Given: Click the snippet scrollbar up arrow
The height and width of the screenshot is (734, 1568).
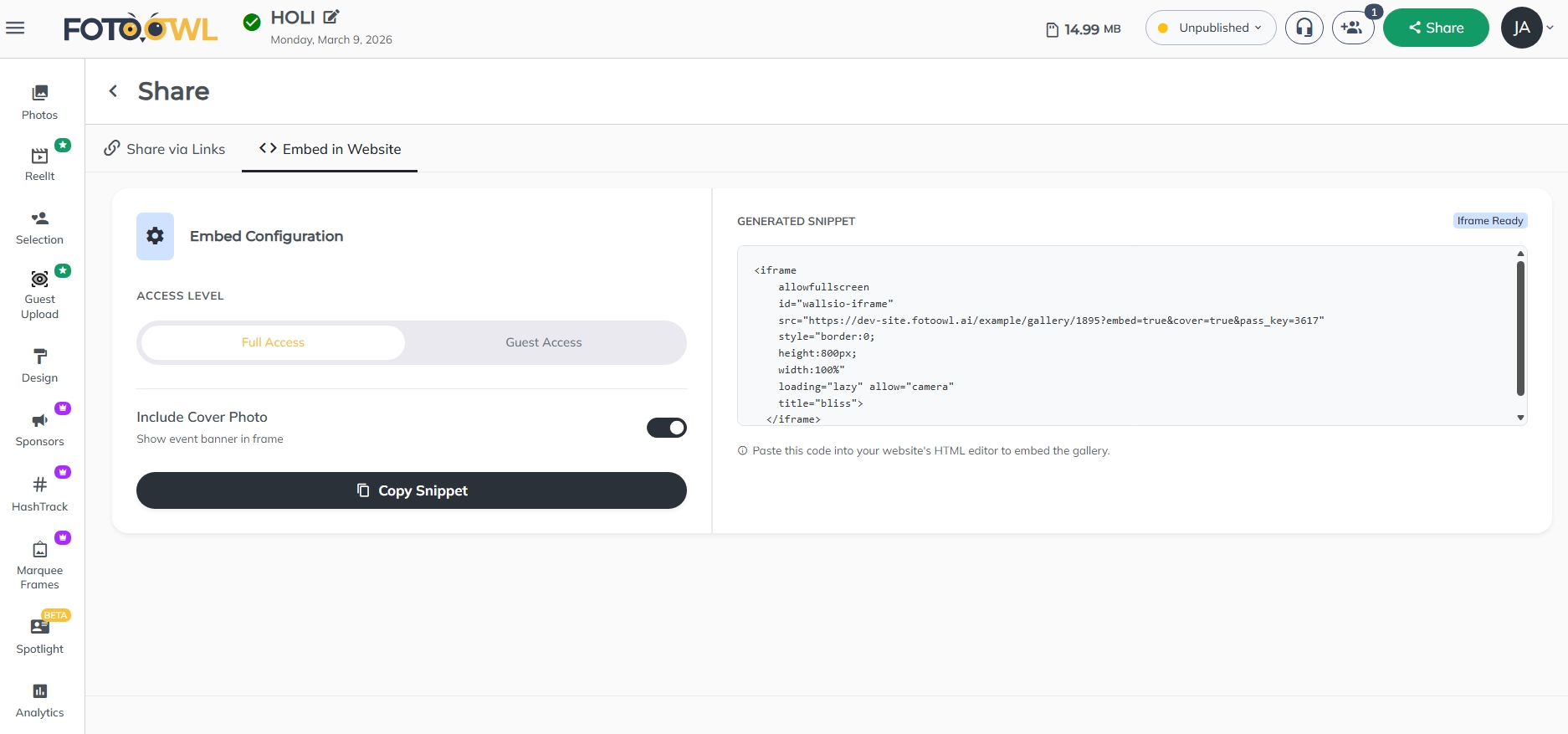Looking at the screenshot, I should point(1520,253).
